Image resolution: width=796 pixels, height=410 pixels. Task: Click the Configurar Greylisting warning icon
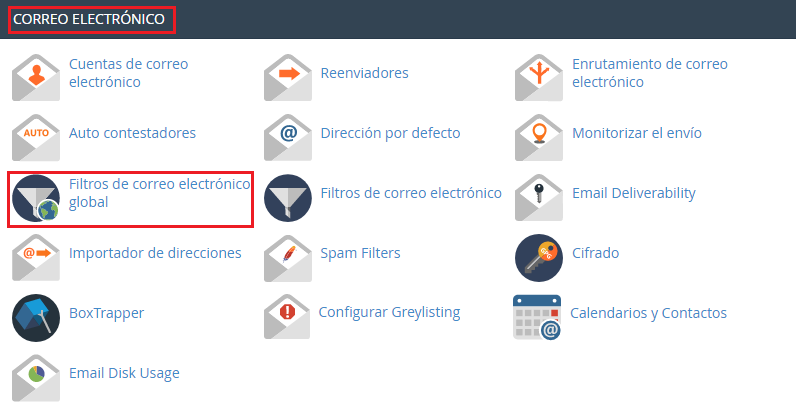[287, 317]
